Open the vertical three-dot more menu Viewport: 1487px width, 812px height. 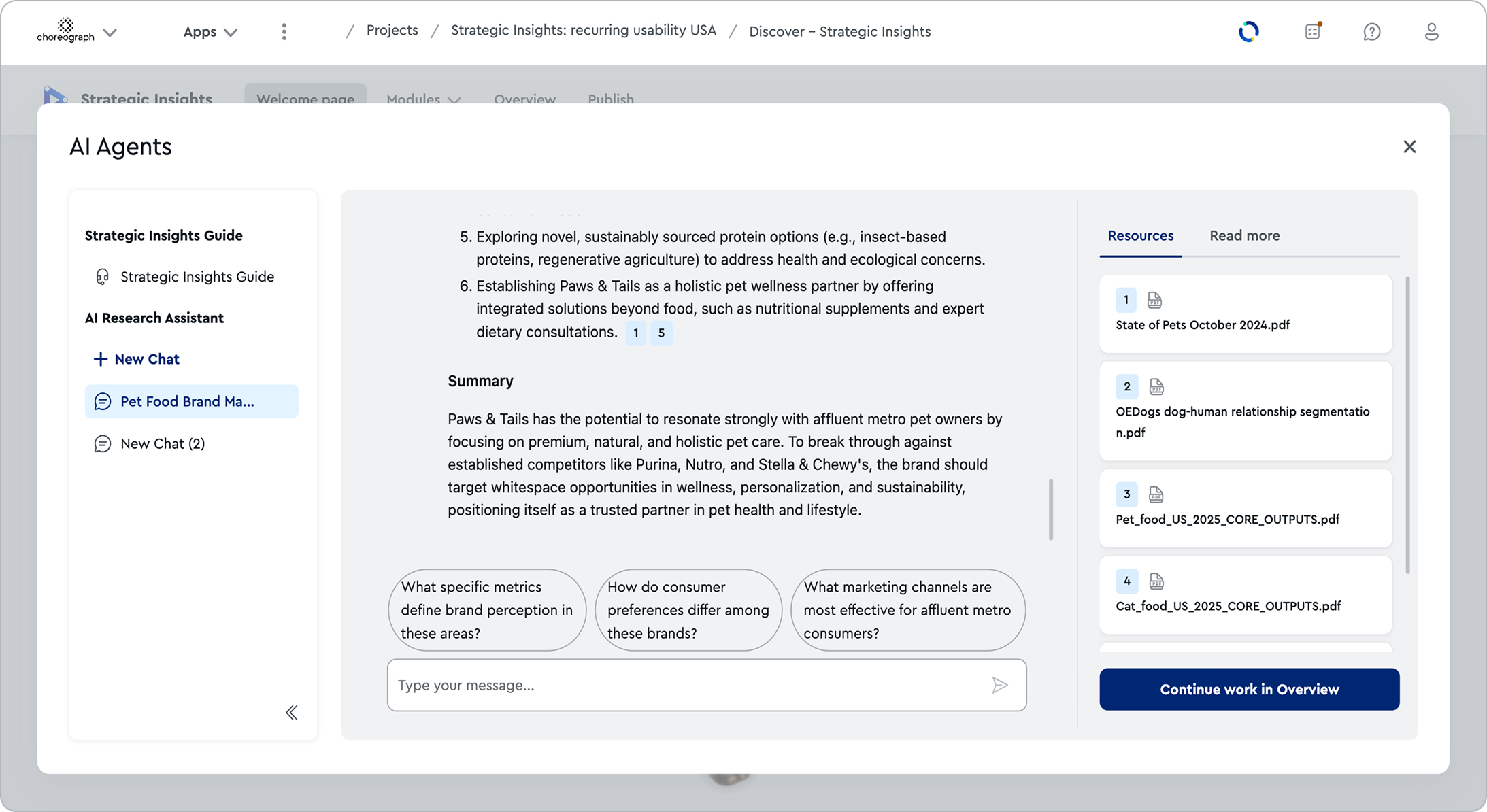[x=284, y=32]
